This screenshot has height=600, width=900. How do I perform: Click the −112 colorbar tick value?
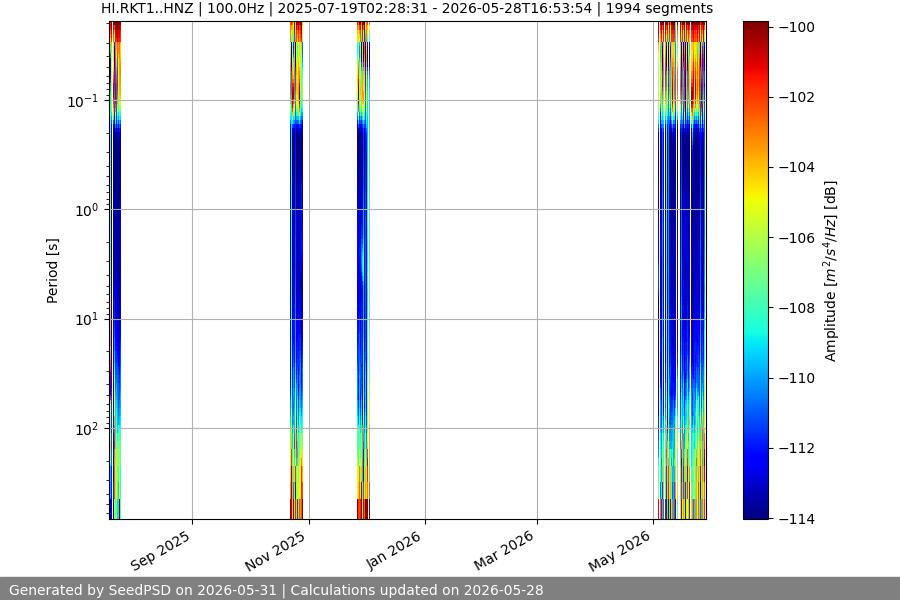797,448
